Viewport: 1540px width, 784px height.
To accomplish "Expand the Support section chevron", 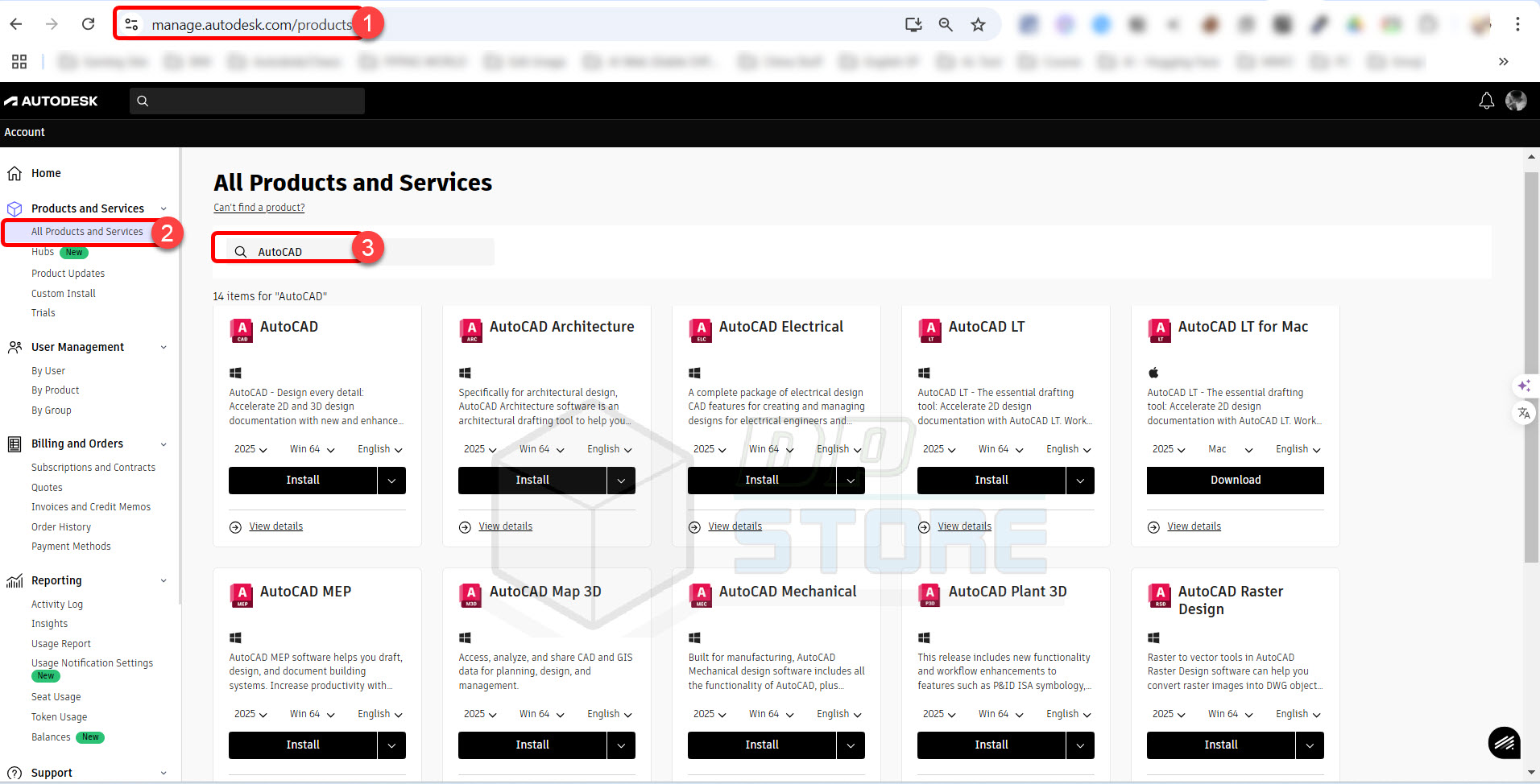I will click(x=164, y=773).
